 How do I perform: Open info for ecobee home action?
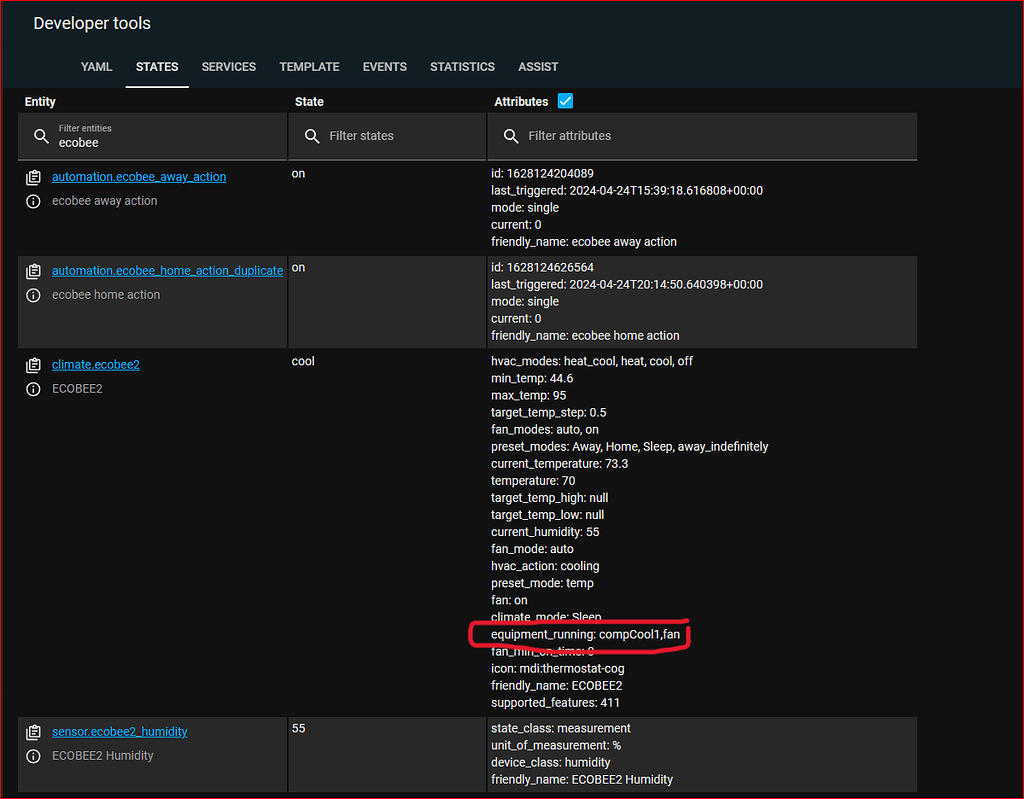point(33,295)
